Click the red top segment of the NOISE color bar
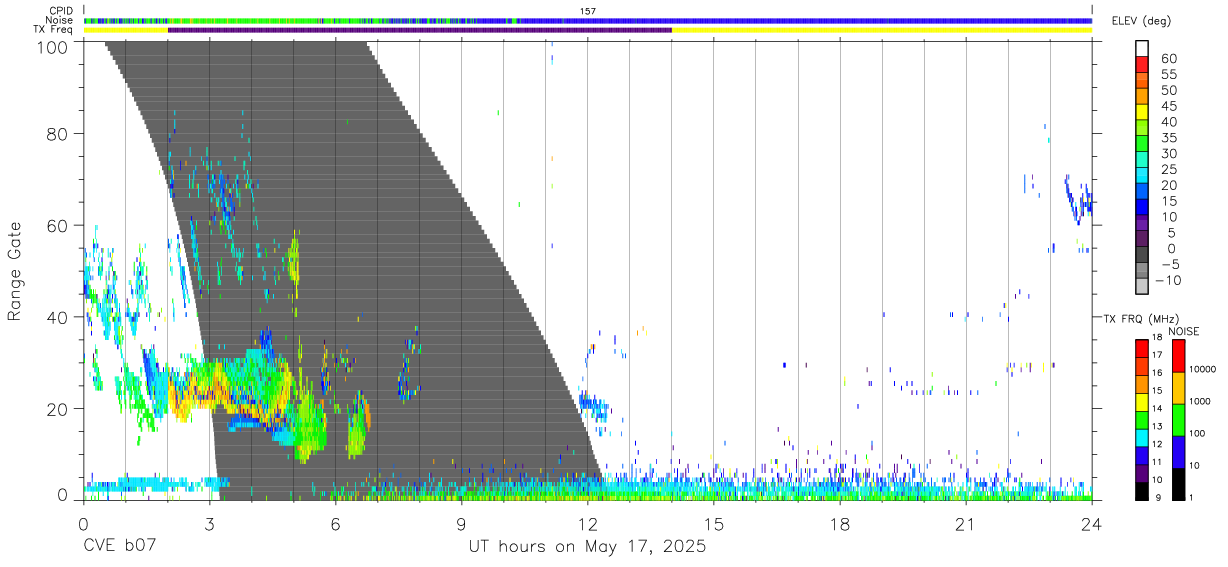The image size is (1228, 567). (1180, 356)
